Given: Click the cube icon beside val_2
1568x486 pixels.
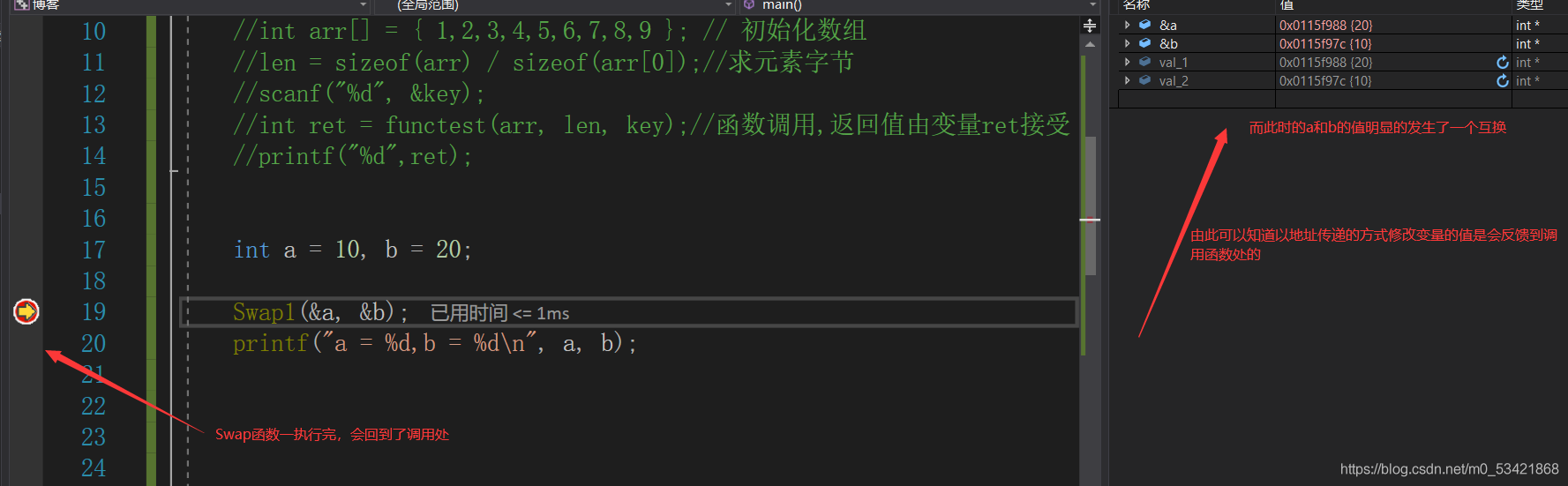Looking at the screenshot, I should click(1145, 80).
